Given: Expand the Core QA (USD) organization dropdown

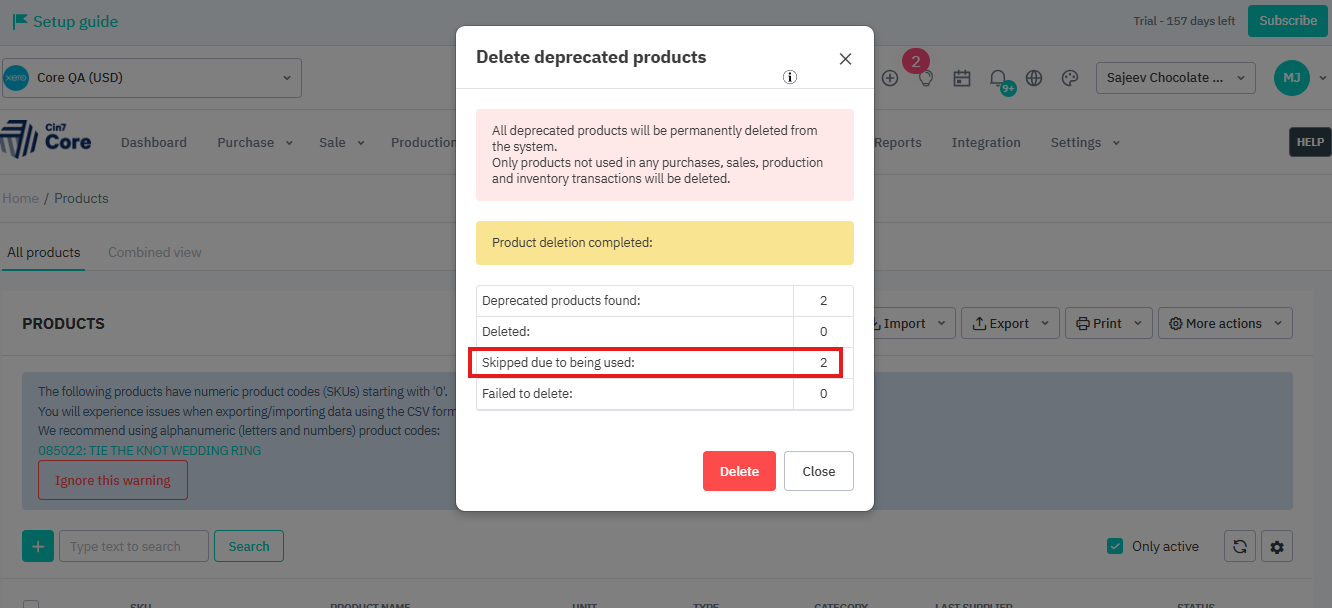Looking at the screenshot, I should (x=151, y=78).
